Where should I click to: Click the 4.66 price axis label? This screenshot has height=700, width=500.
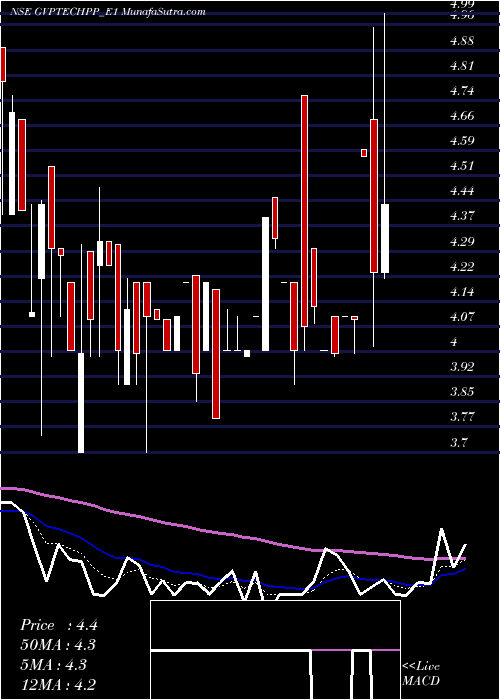click(461, 116)
